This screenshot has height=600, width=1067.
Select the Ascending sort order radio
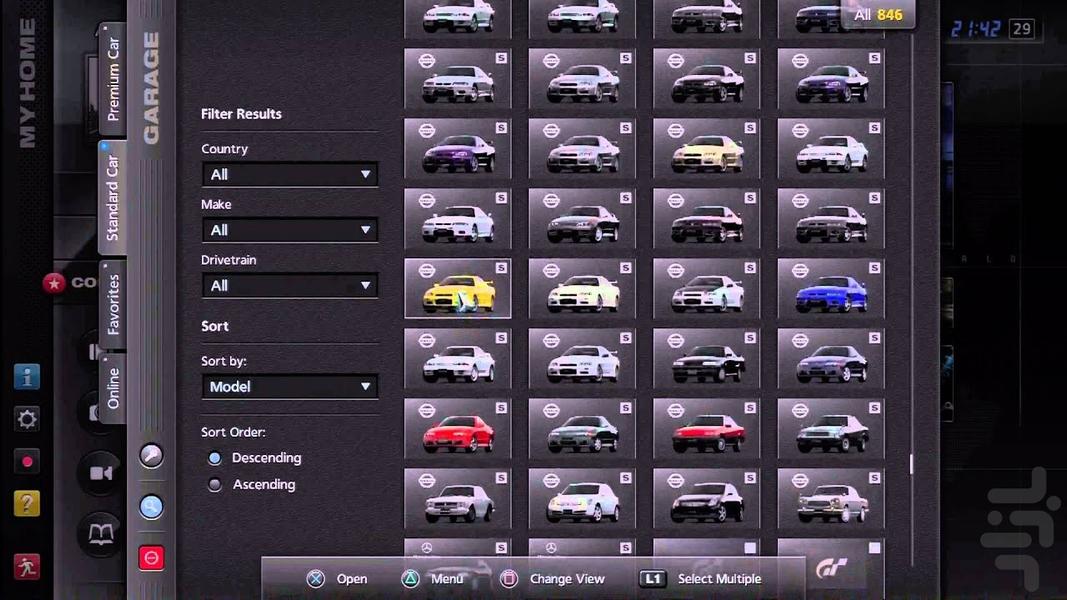[x=215, y=485]
